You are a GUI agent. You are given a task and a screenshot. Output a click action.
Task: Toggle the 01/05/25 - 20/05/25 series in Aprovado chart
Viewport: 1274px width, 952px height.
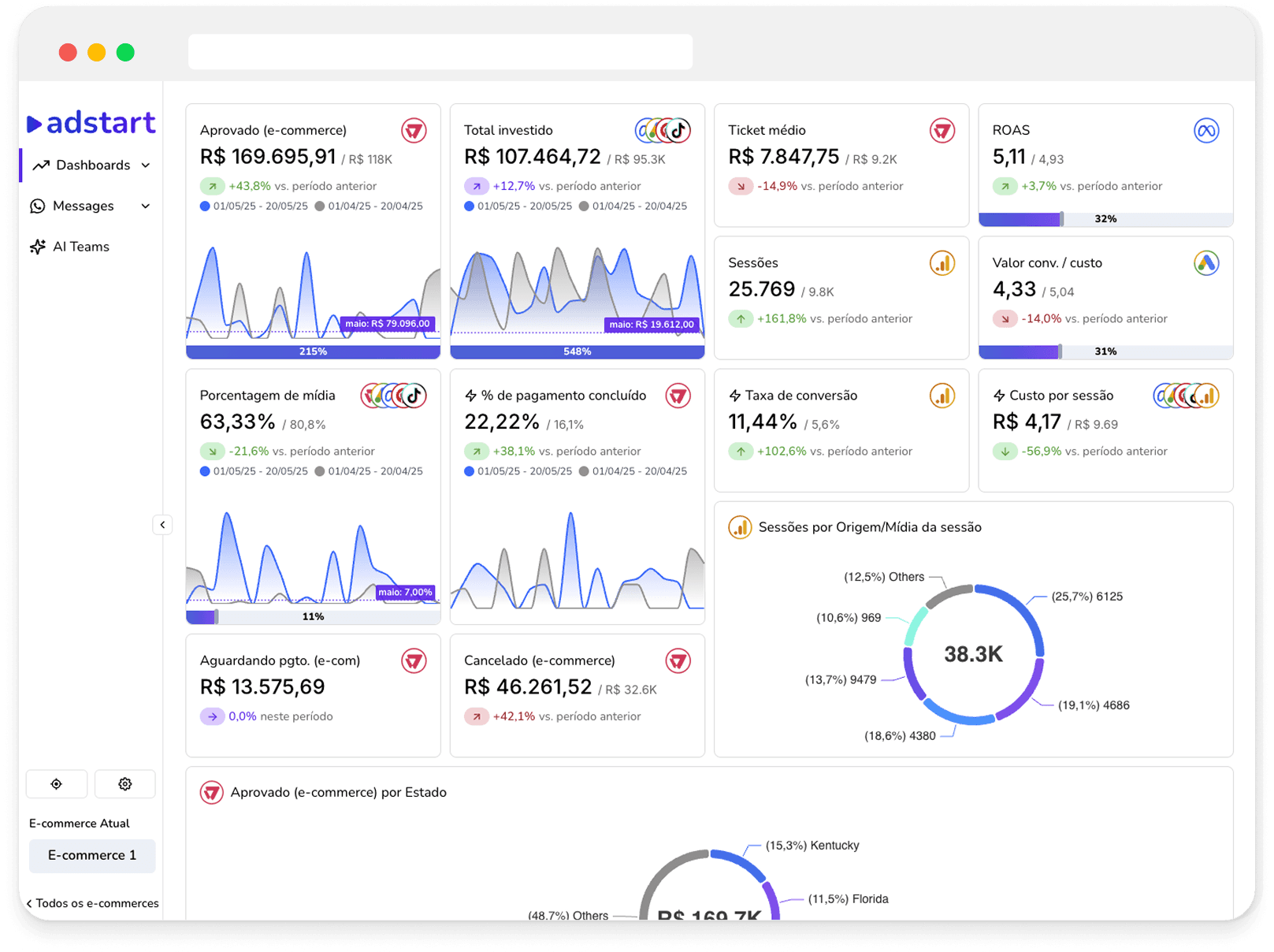click(252, 206)
